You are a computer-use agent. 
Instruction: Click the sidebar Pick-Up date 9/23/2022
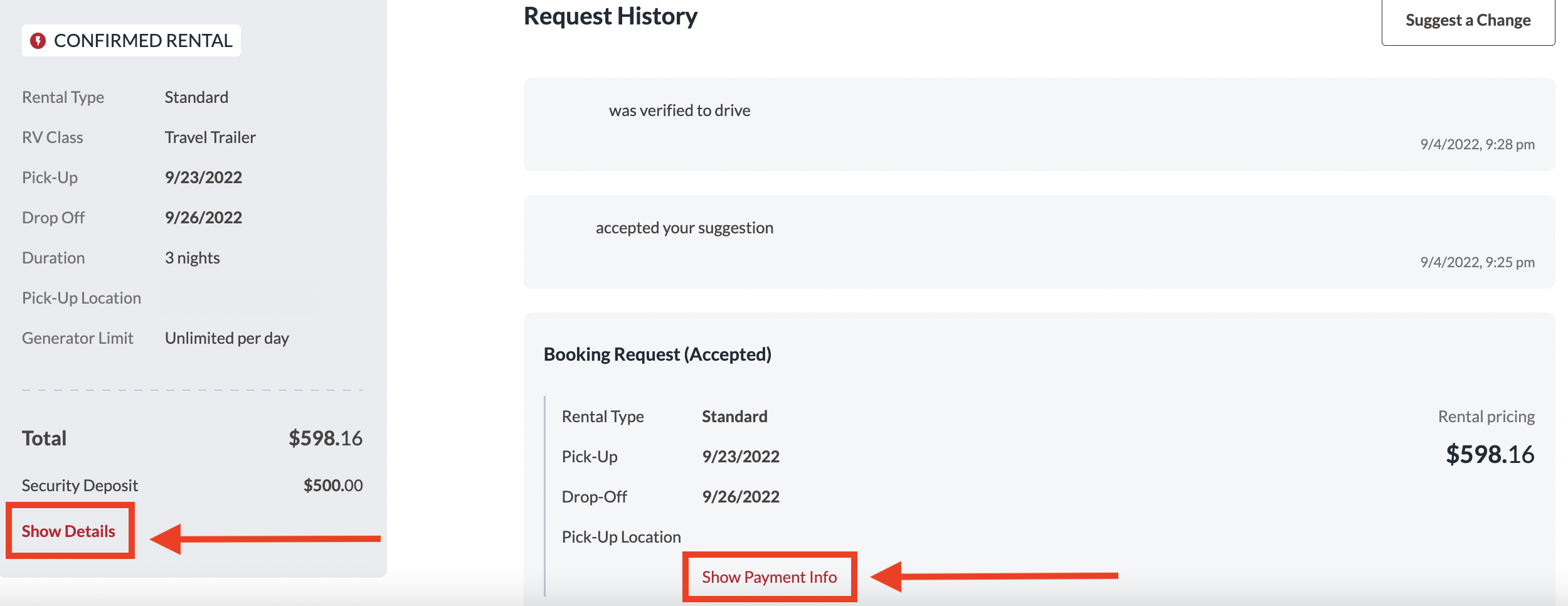pyautogui.click(x=203, y=178)
